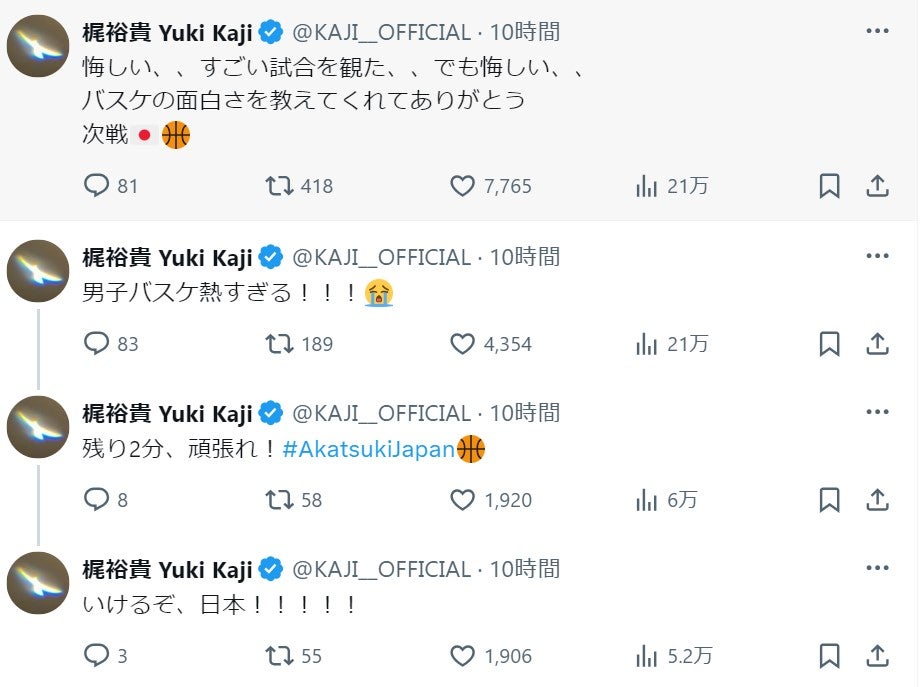The width and height of the screenshot is (921, 687).
Task: Bookmark the "残り2分、頑張れ" tweet
Action: (830, 499)
